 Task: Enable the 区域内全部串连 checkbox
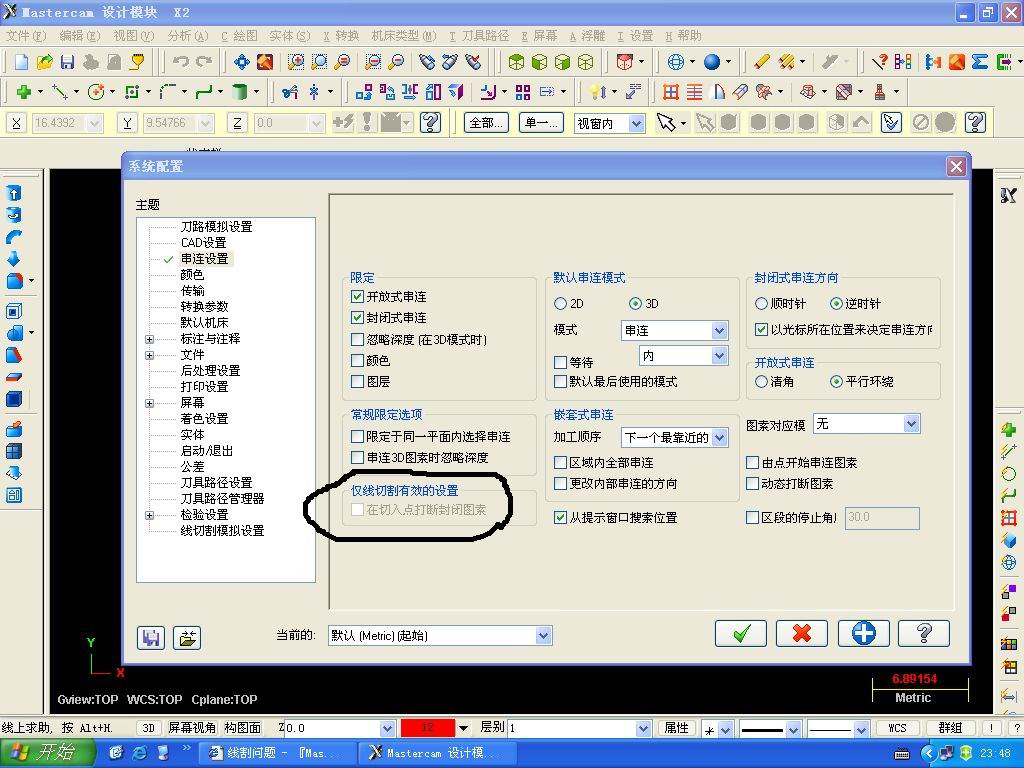[560, 462]
